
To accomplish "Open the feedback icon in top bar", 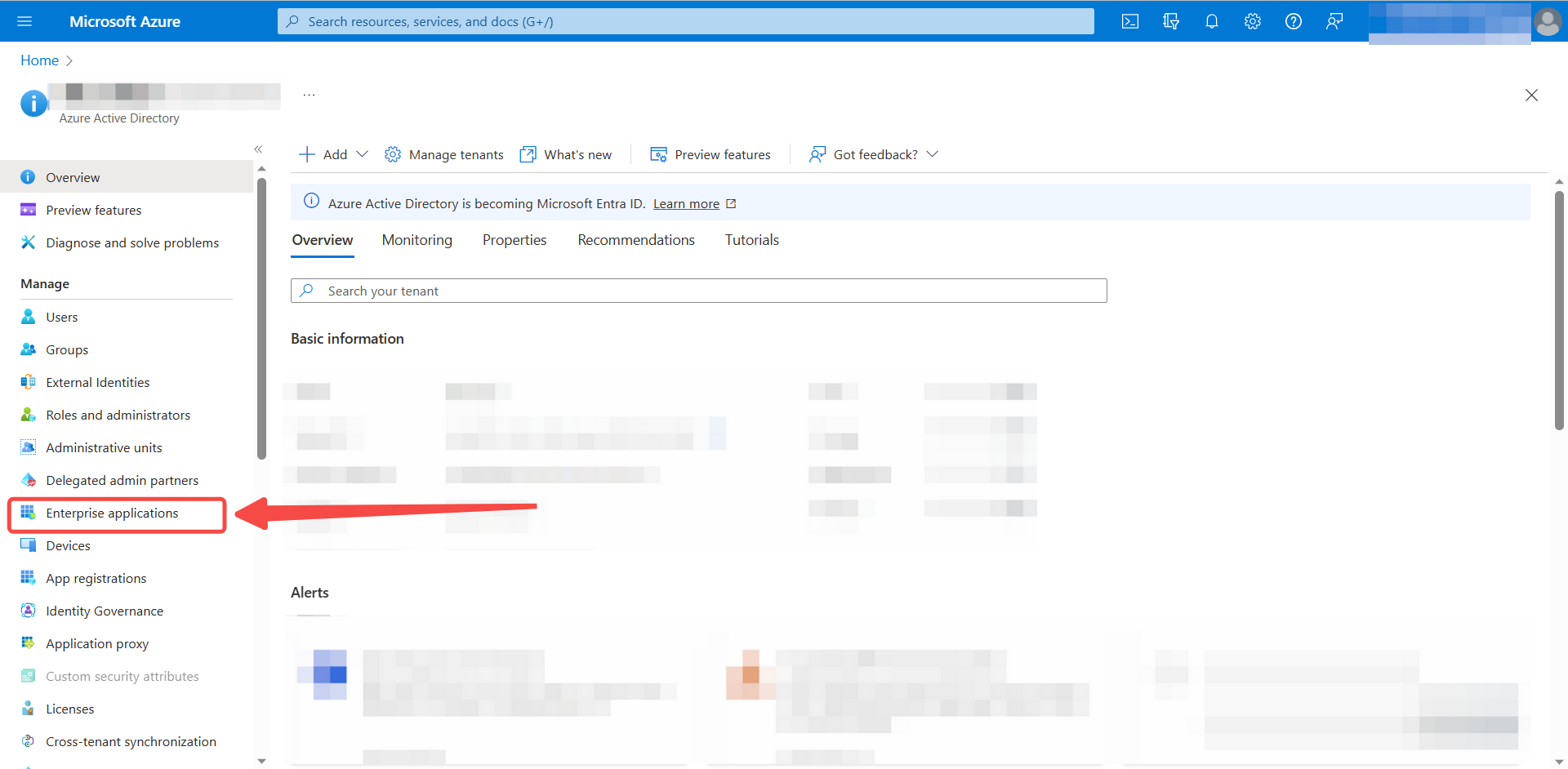I will point(1334,21).
